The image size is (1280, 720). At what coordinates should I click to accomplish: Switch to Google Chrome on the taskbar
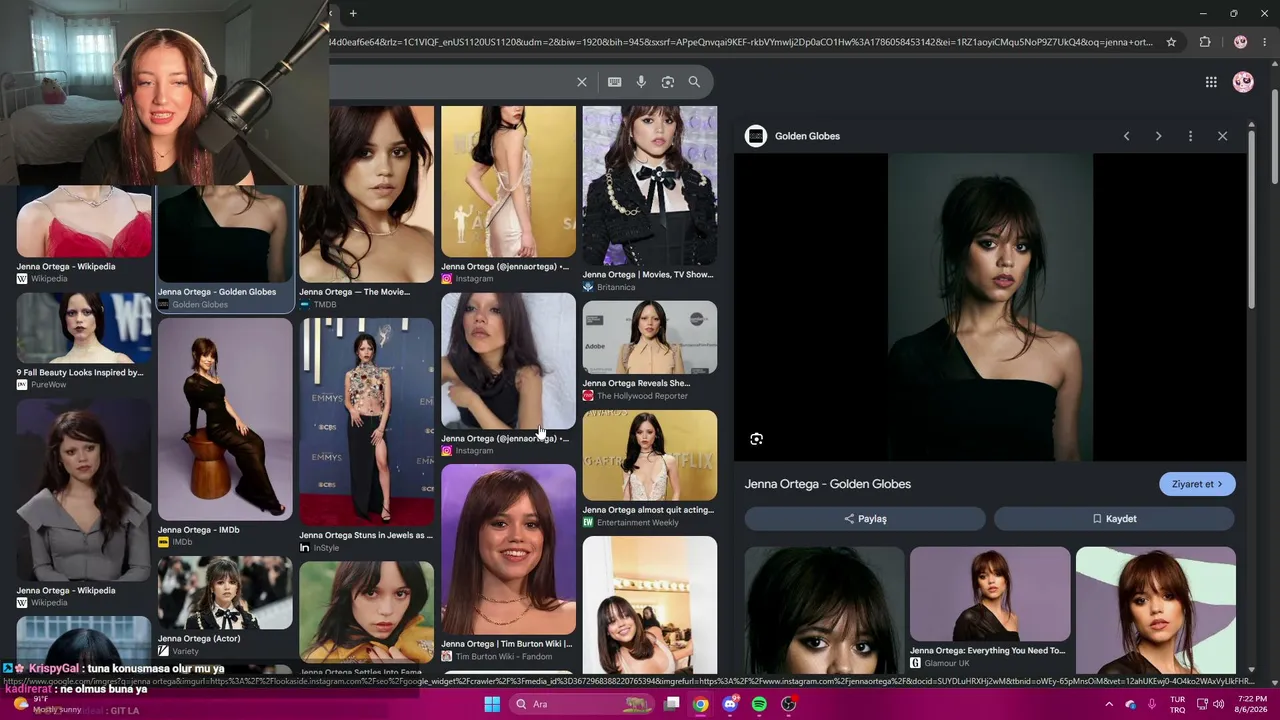coord(701,704)
